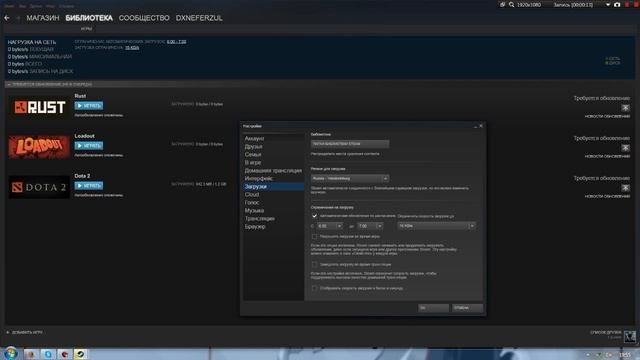Image resolution: width=640 pixels, height=360 pixels.
Task: Select Друзья in settings sidebar
Action: 253,147
